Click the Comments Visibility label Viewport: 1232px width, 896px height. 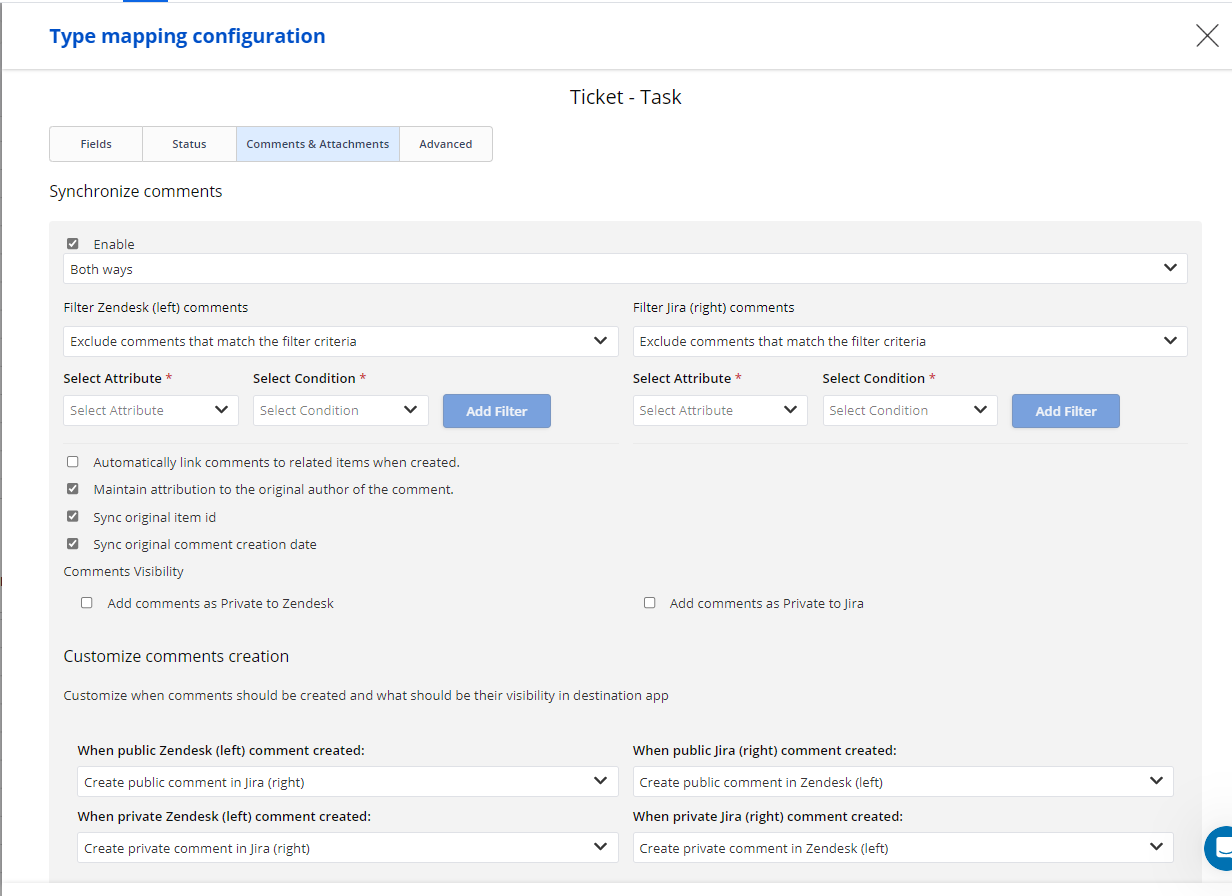tap(124, 571)
